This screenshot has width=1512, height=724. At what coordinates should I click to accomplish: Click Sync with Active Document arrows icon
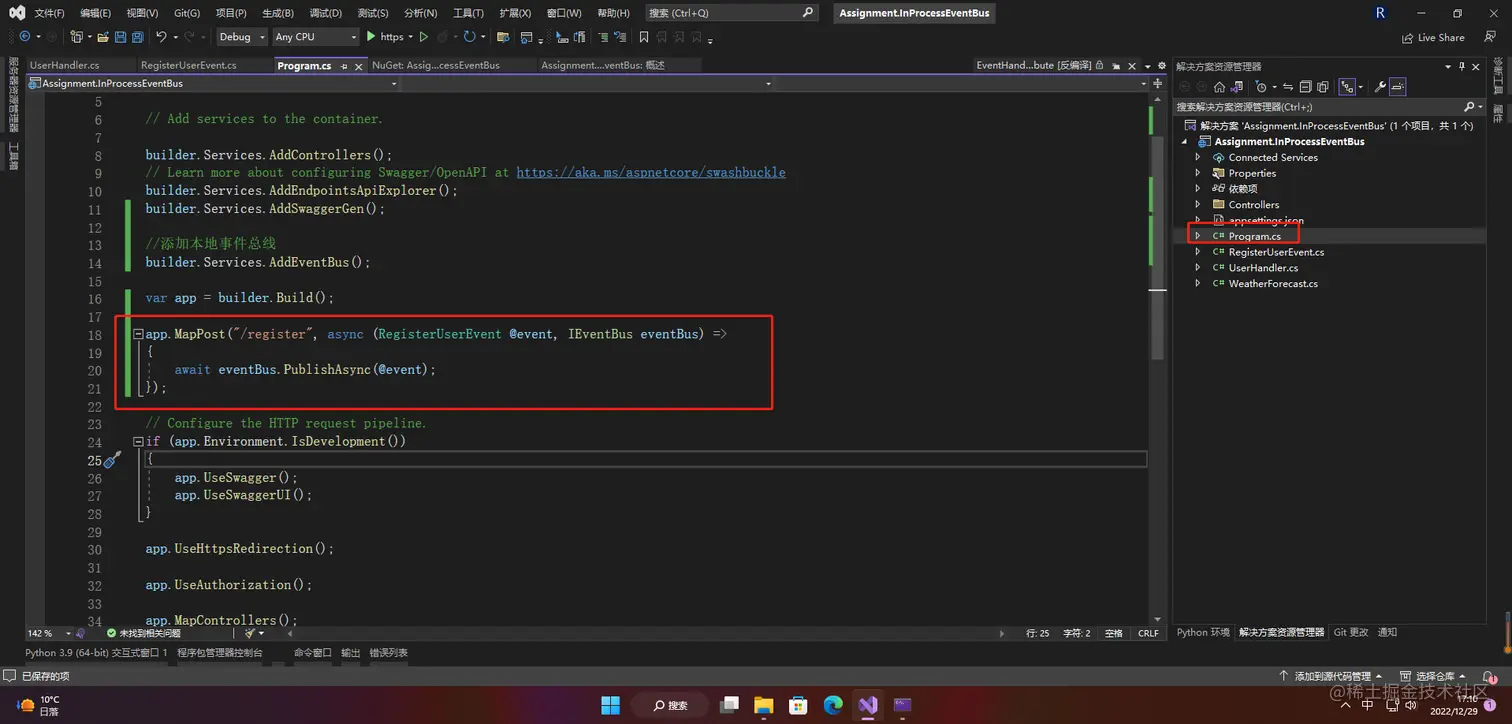[1288, 87]
